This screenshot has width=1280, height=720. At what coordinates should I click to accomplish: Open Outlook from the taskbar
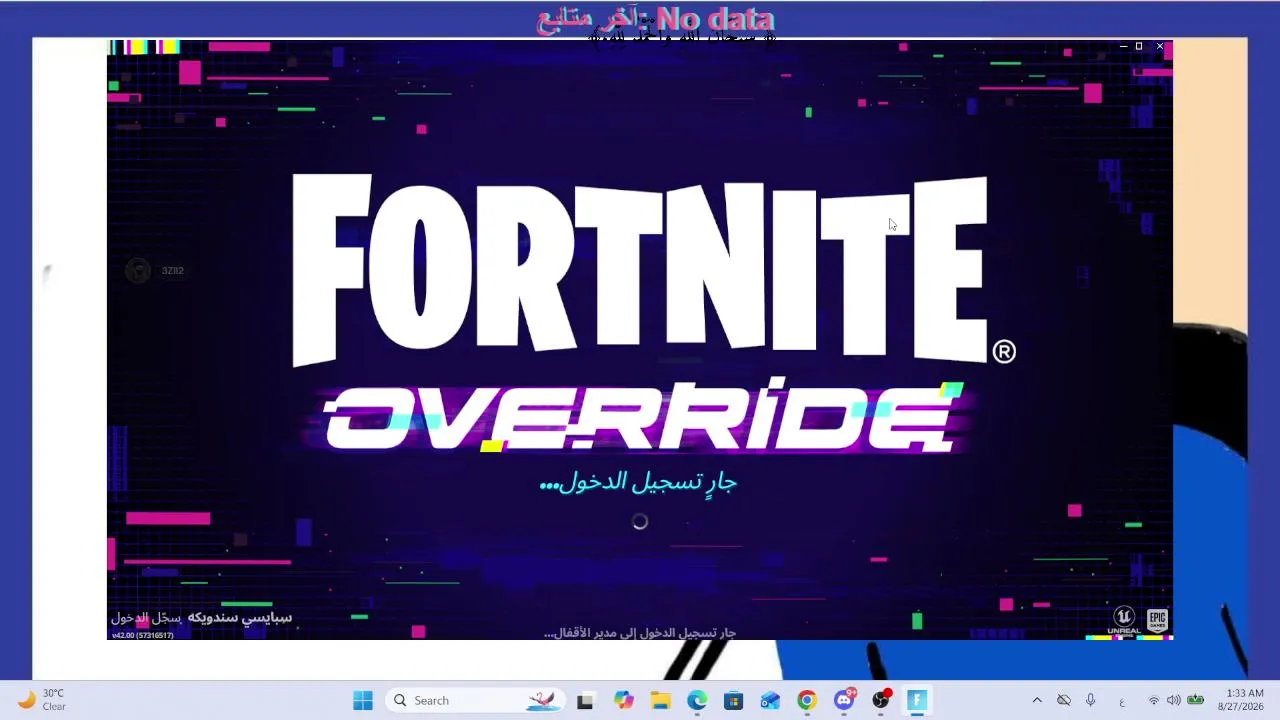pos(770,701)
